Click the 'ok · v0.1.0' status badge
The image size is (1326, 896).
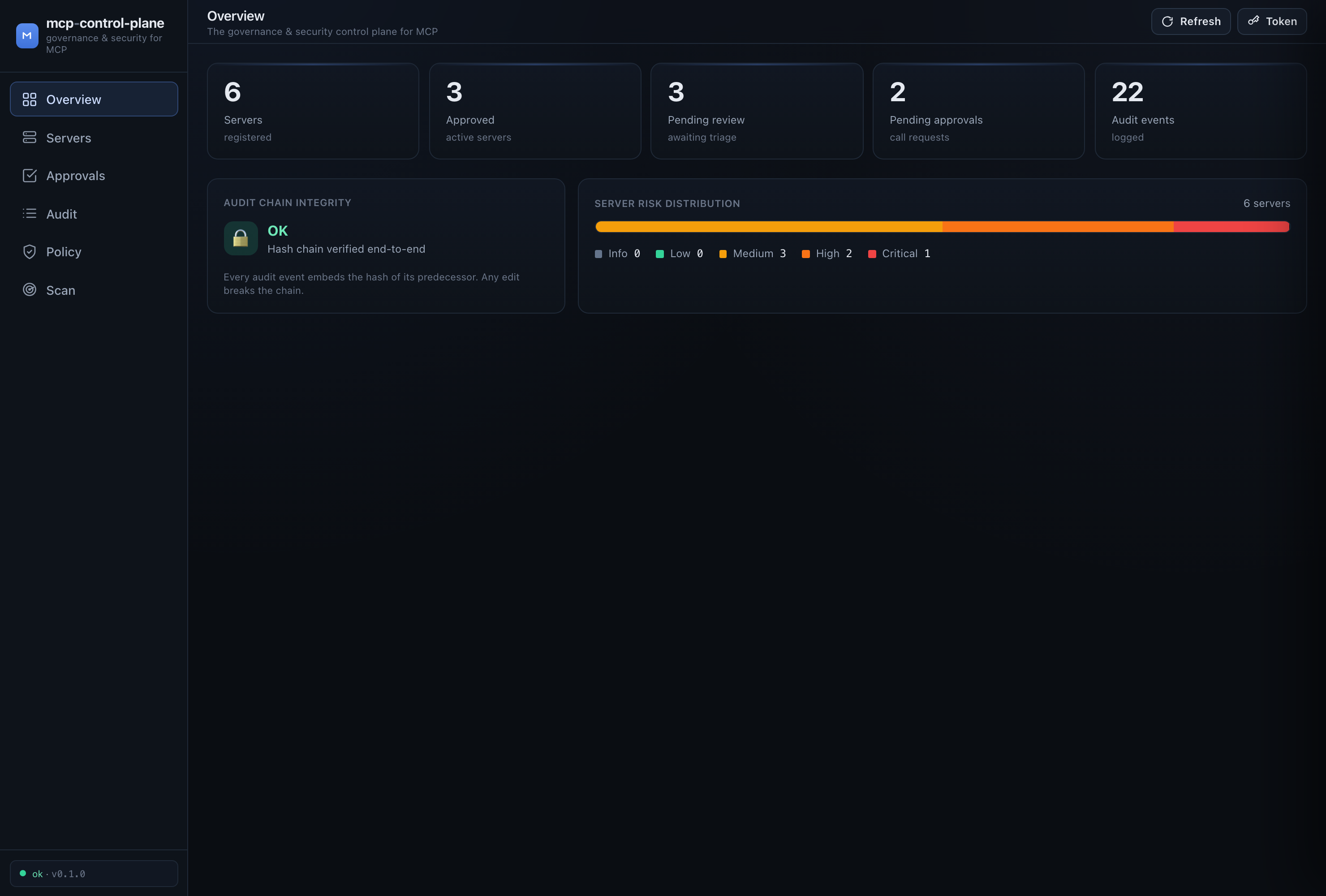pos(94,873)
